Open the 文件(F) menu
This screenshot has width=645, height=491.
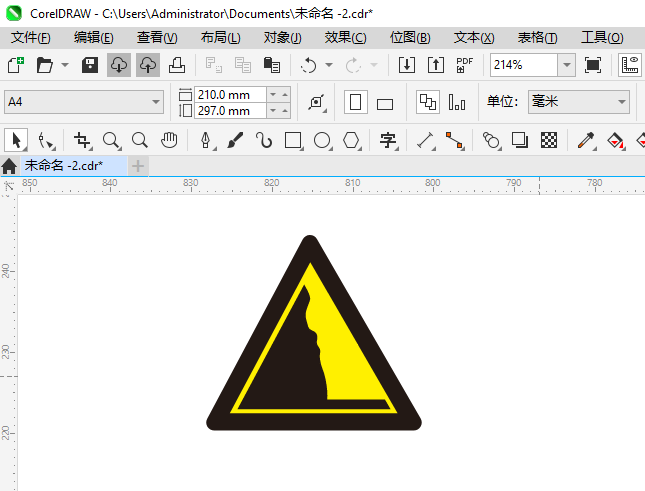pos(31,37)
